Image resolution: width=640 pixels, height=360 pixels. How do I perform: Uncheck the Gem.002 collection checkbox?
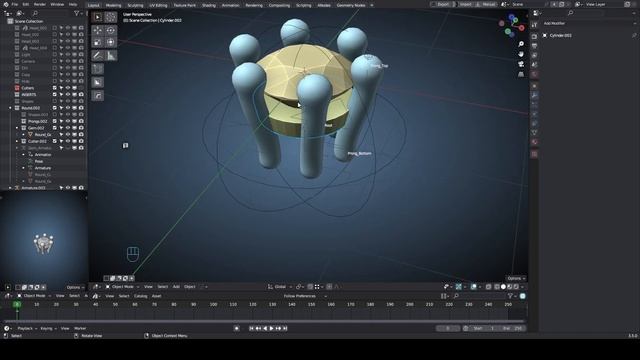[55, 128]
